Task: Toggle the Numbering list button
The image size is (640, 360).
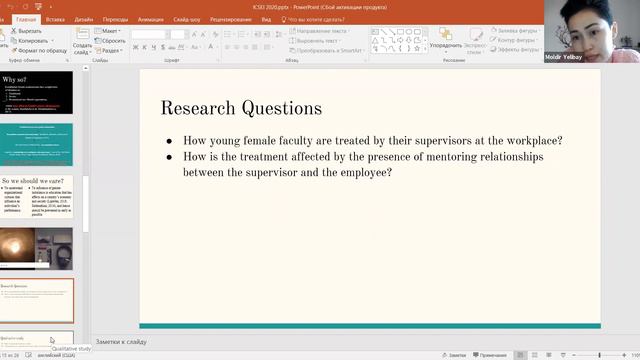Action: [241, 35]
